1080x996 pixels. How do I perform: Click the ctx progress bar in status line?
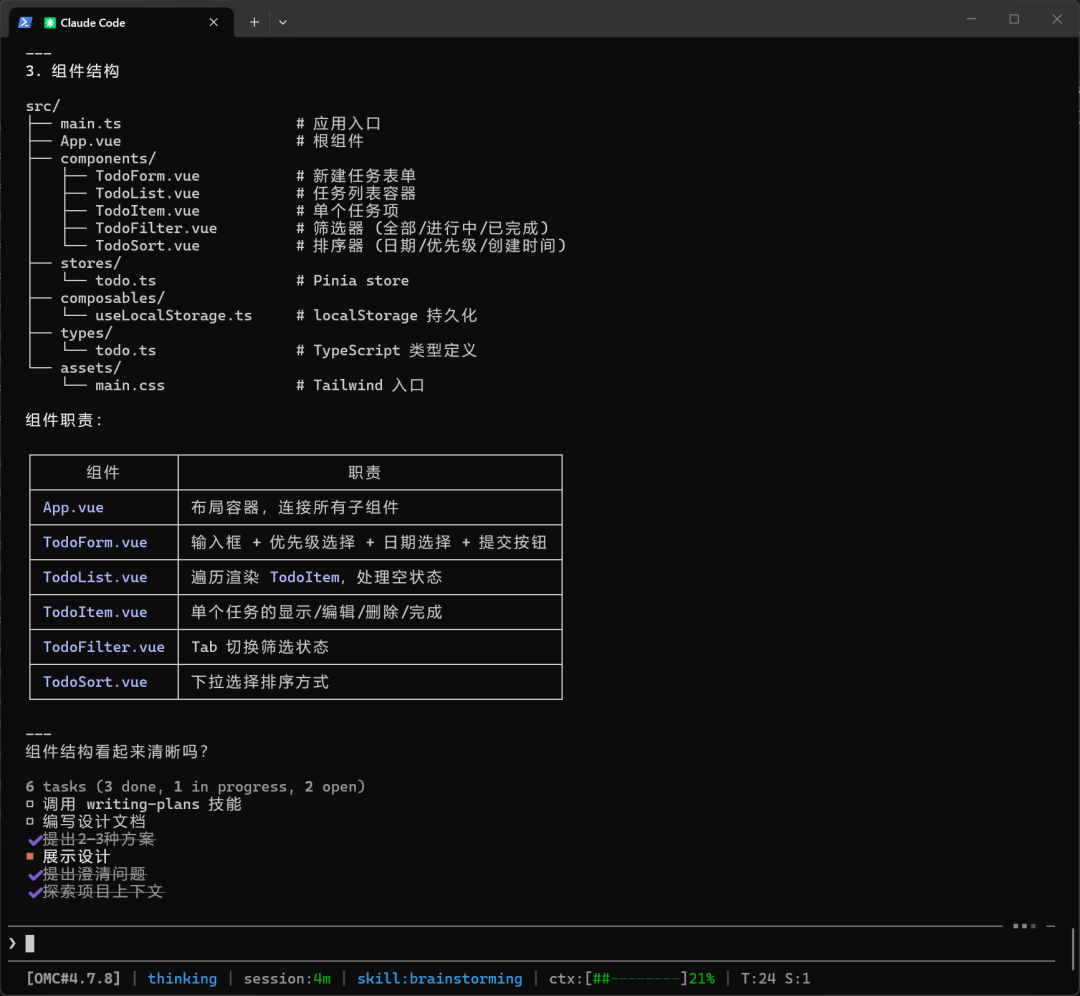tap(636, 979)
